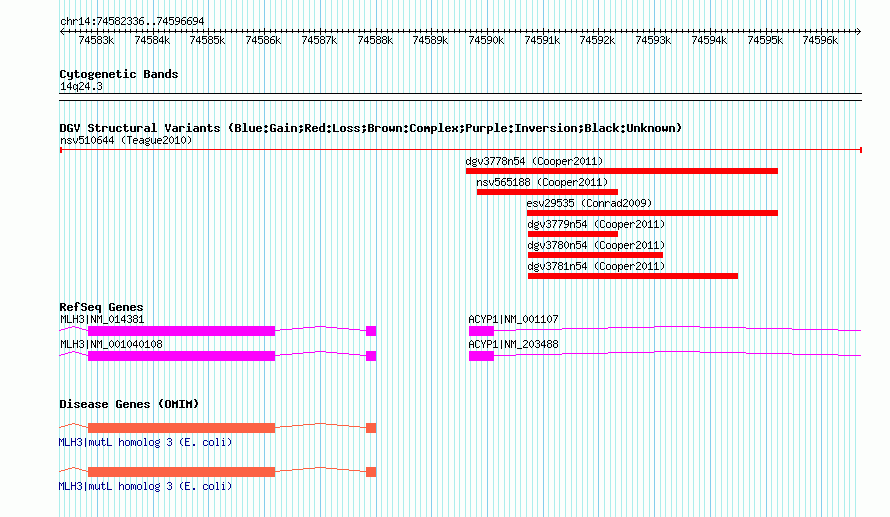Click the left arrow on the coordinate ruler
Image resolution: width=890 pixels, height=517 pixels.
[x=62, y=32]
